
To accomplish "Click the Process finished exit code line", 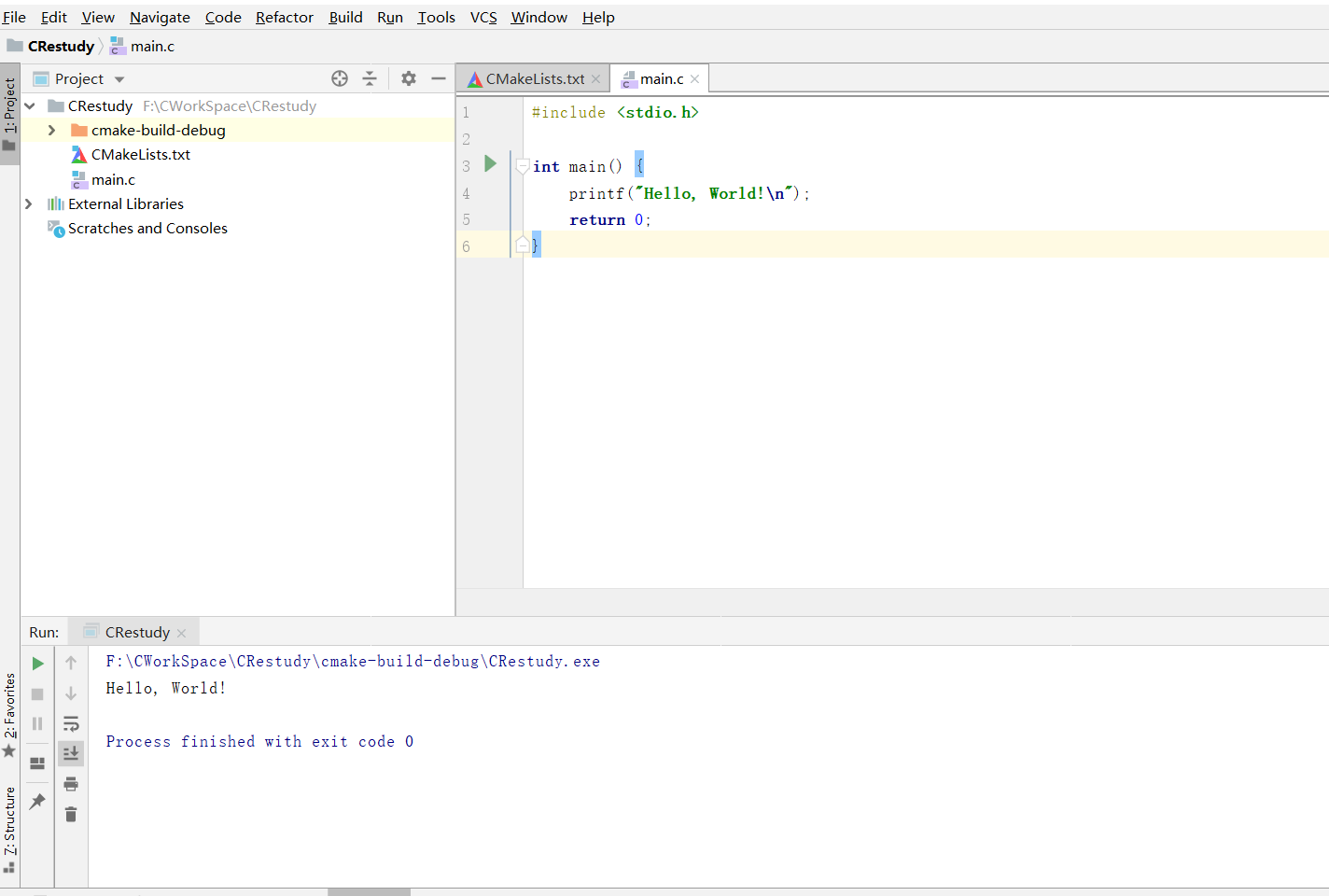I will pos(259,741).
